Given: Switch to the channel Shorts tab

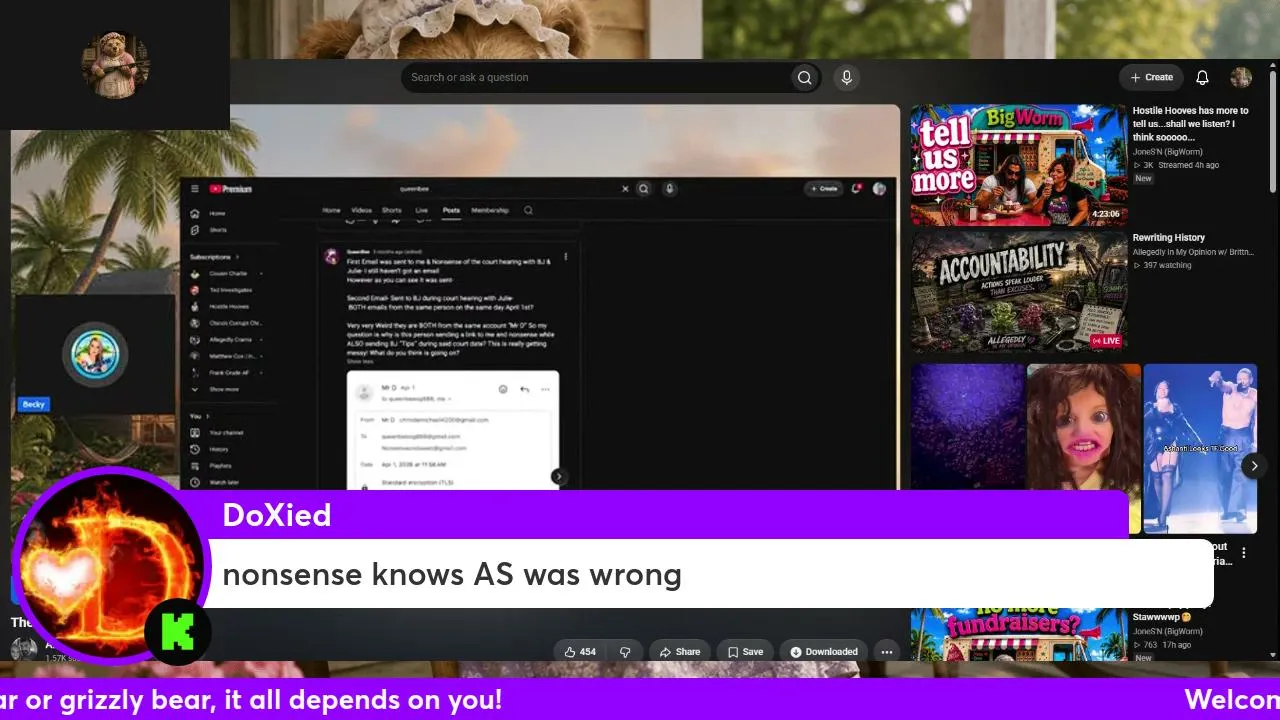Looking at the screenshot, I should tap(392, 210).
